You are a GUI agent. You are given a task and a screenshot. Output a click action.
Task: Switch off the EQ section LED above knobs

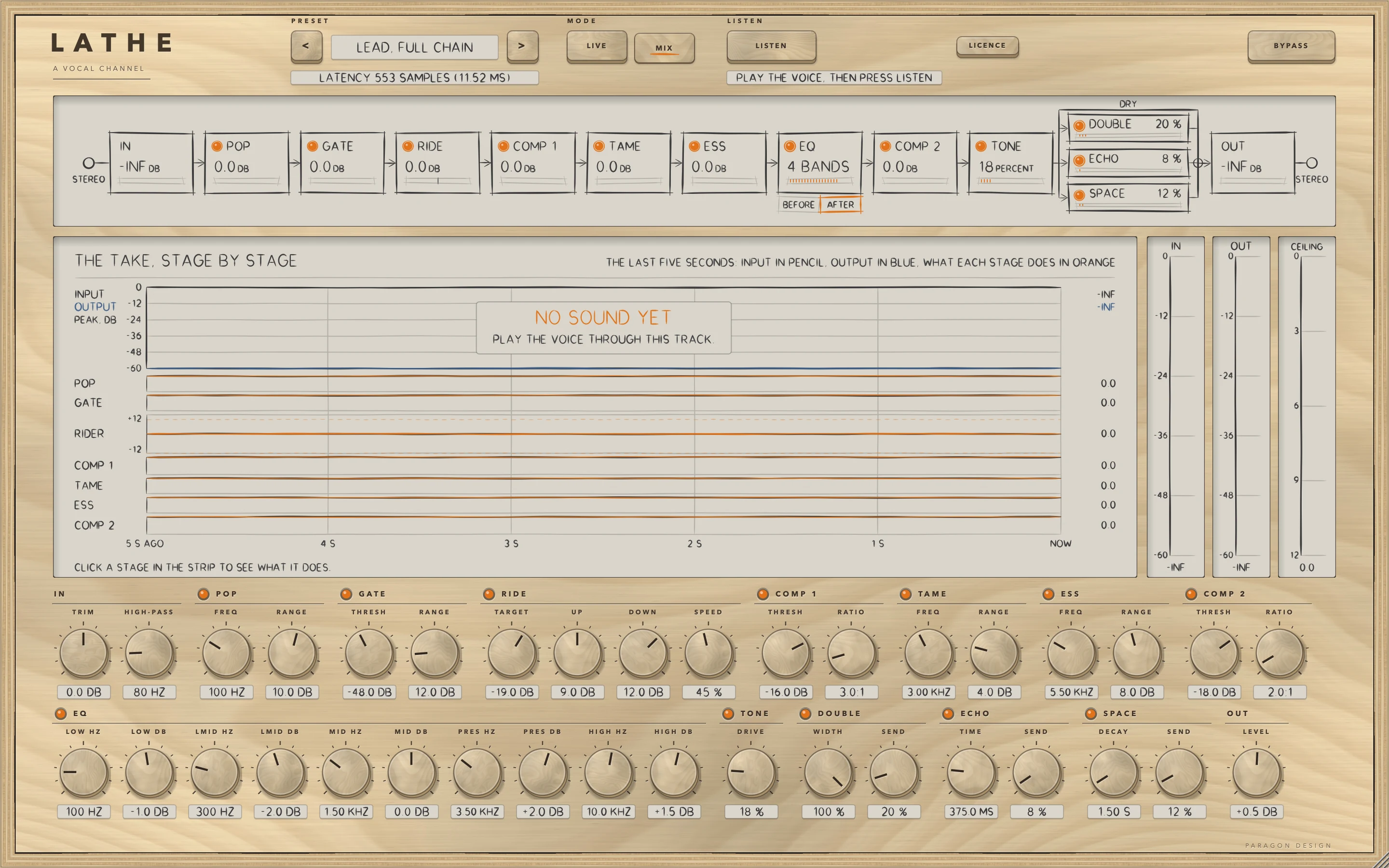61,714
